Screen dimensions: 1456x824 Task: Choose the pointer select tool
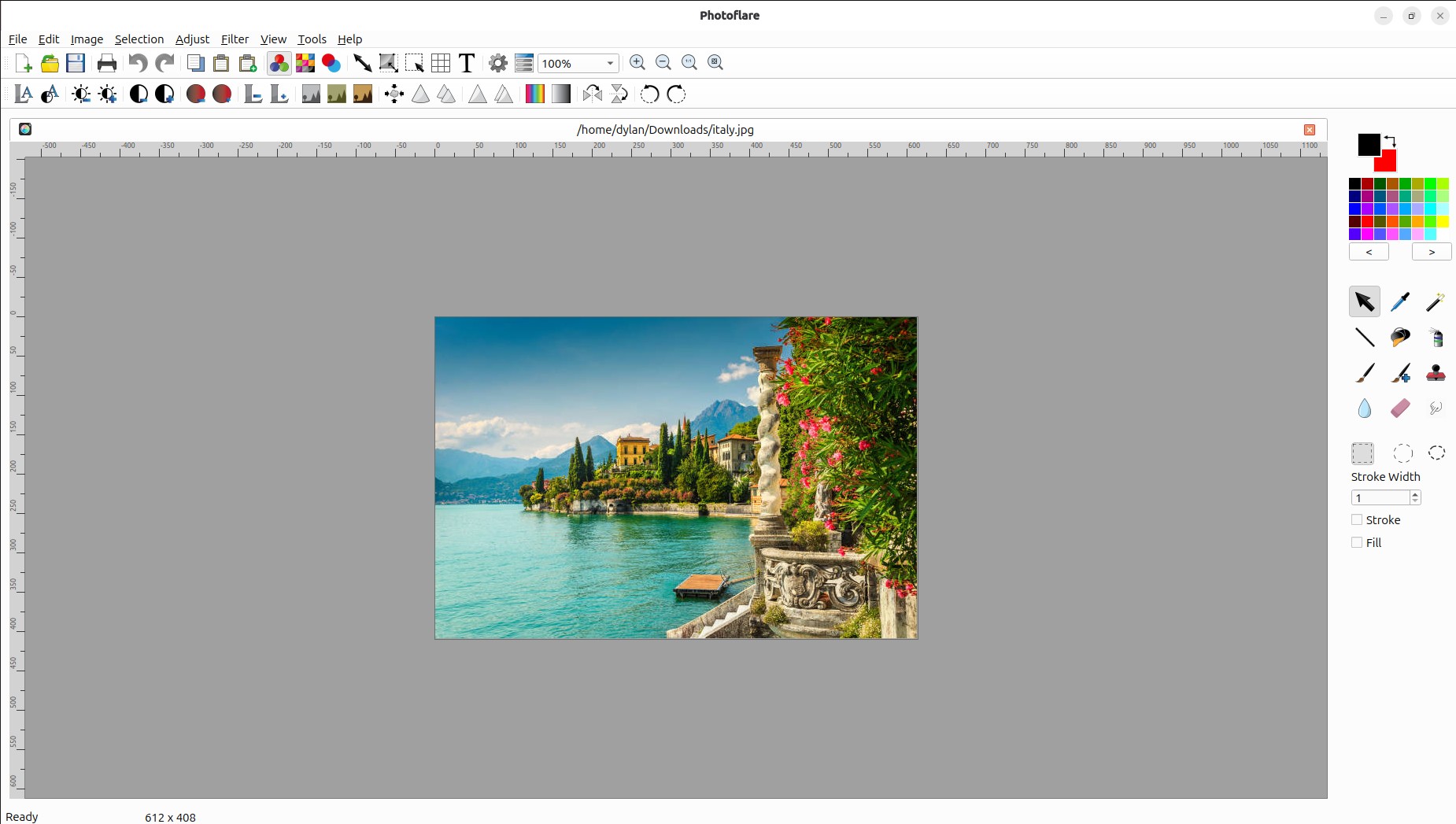(x=1365, y=302)
